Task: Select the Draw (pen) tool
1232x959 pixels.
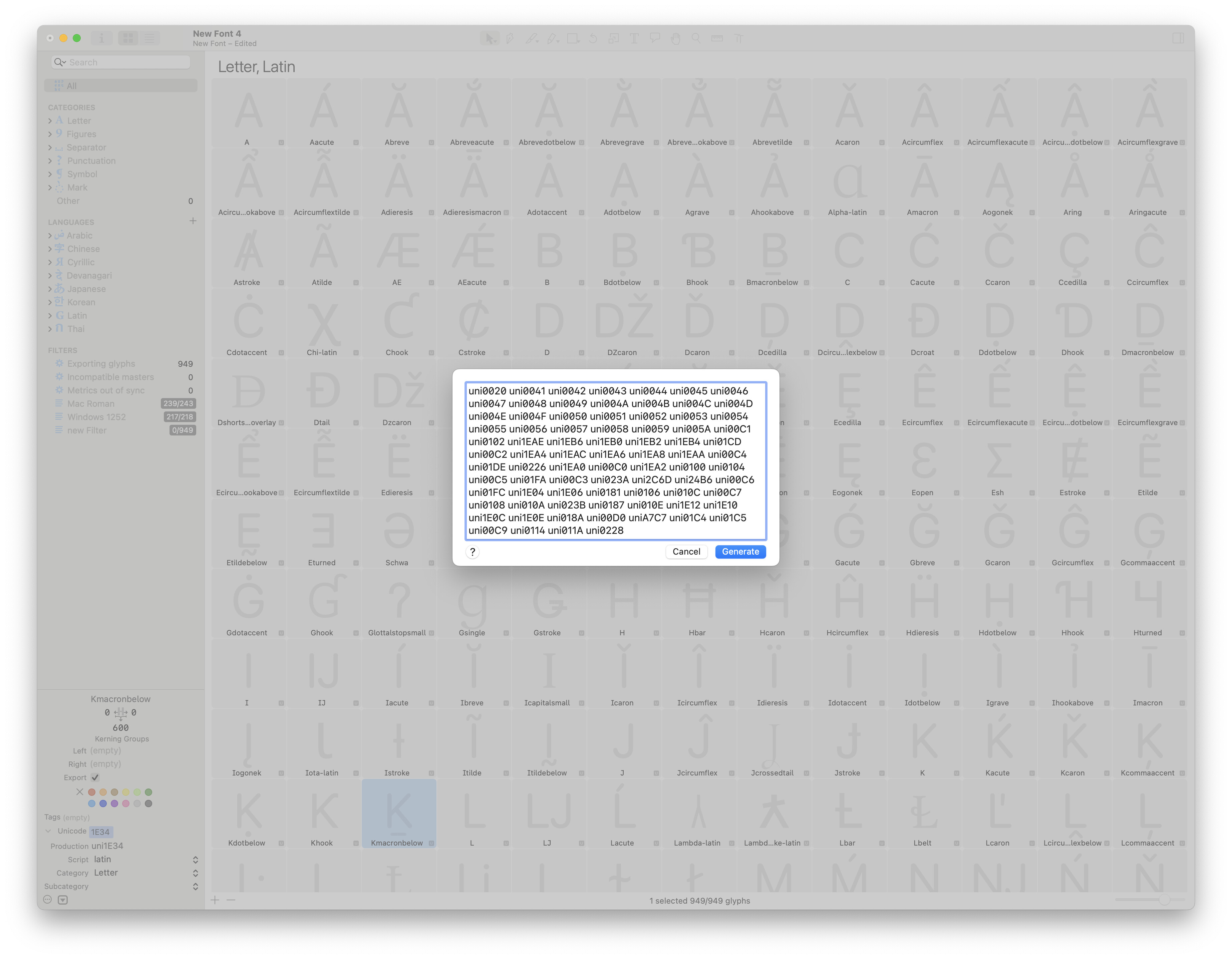Action: [x=509, y=38]
